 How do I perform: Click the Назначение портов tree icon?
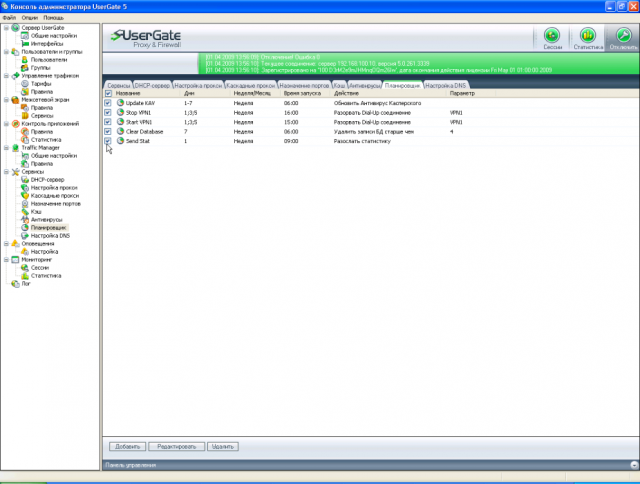click(25, 204)
